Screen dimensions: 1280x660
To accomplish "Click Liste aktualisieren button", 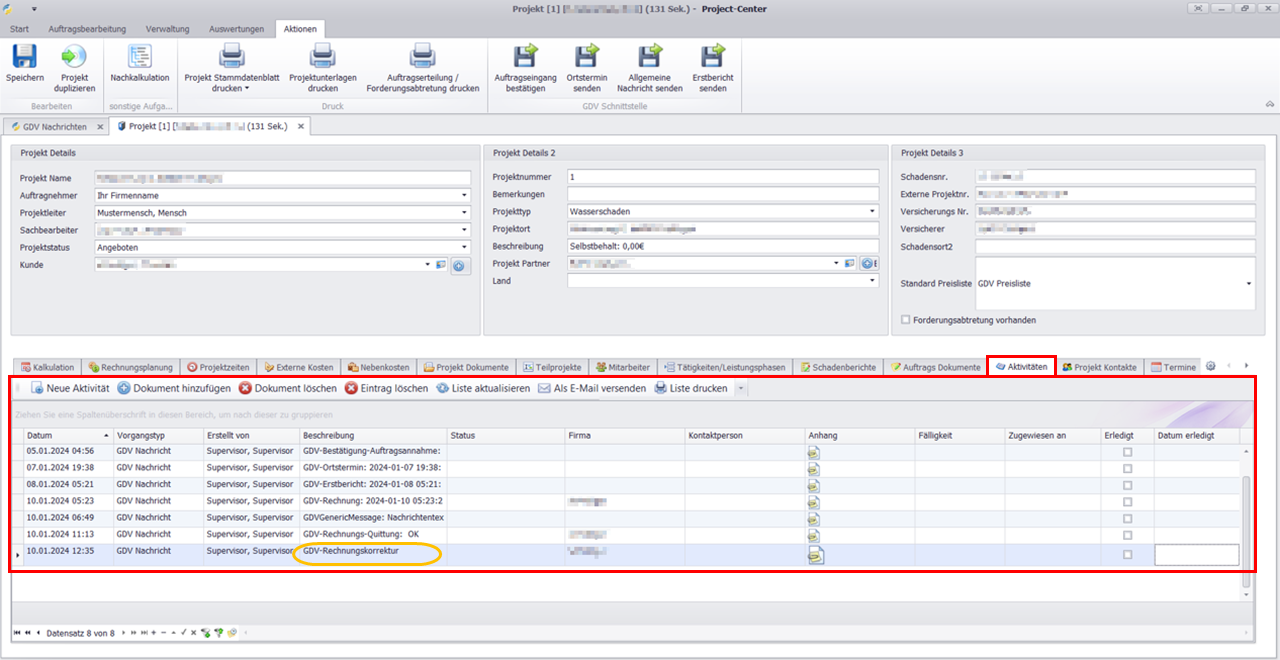I will [x=483, y=388].
